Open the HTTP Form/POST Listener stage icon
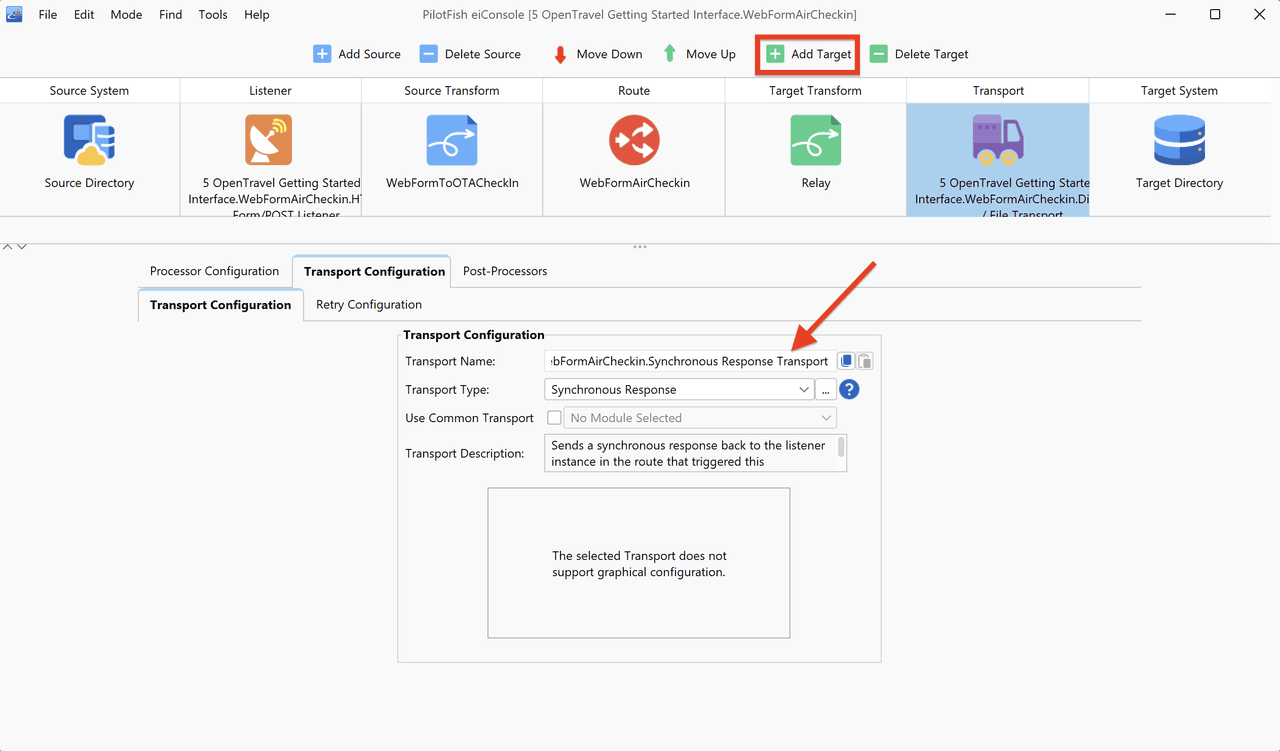Image resolution: width=1280 pixels, height=751 pixels. 269,140
